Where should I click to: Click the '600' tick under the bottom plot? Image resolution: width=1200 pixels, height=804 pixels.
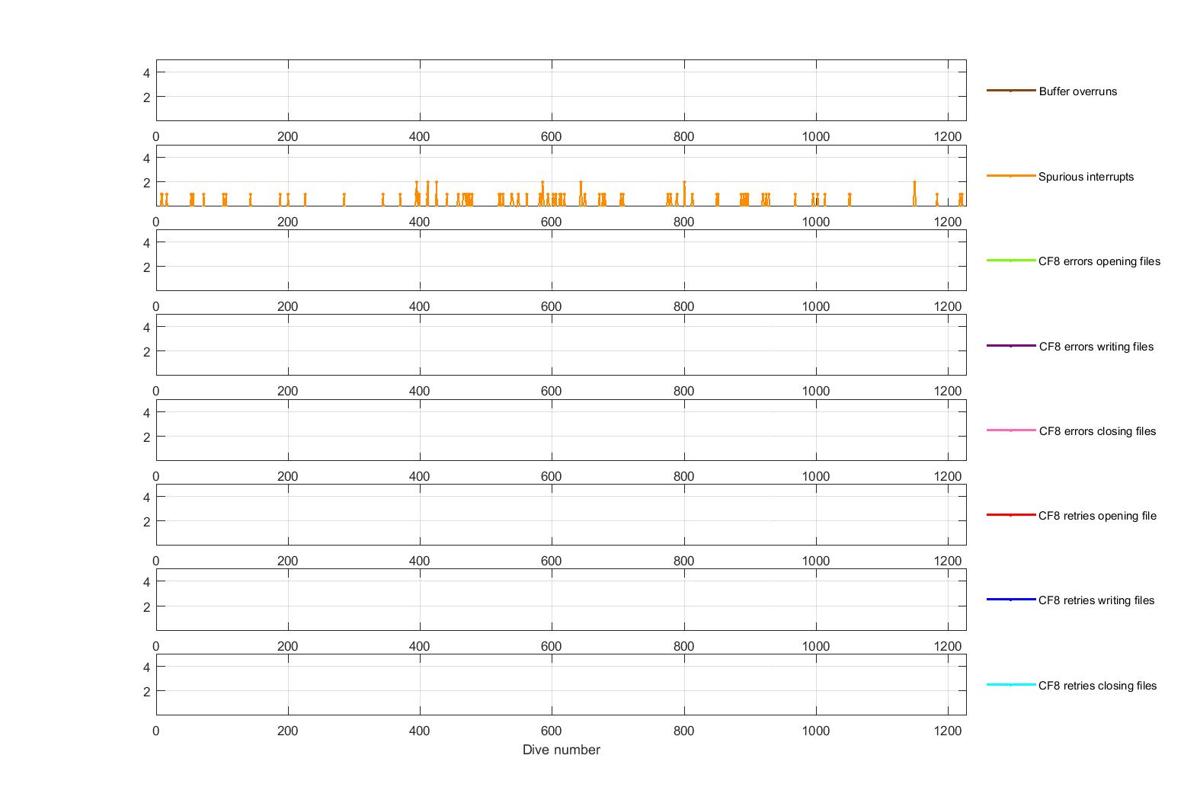[x=551, y=731]
